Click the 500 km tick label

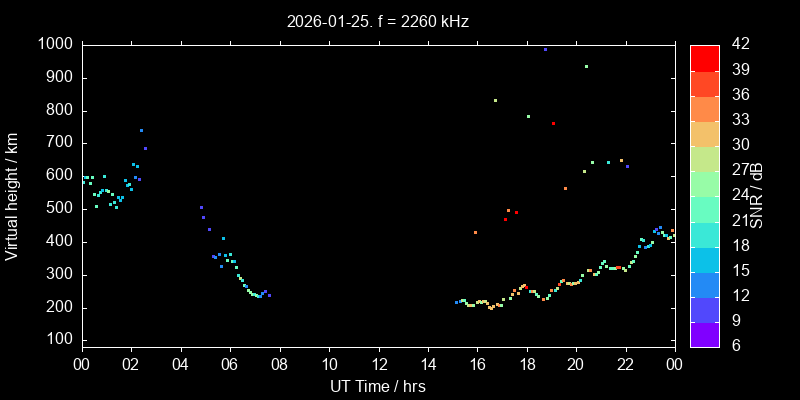pyautogui.click(x=58, y=209)
